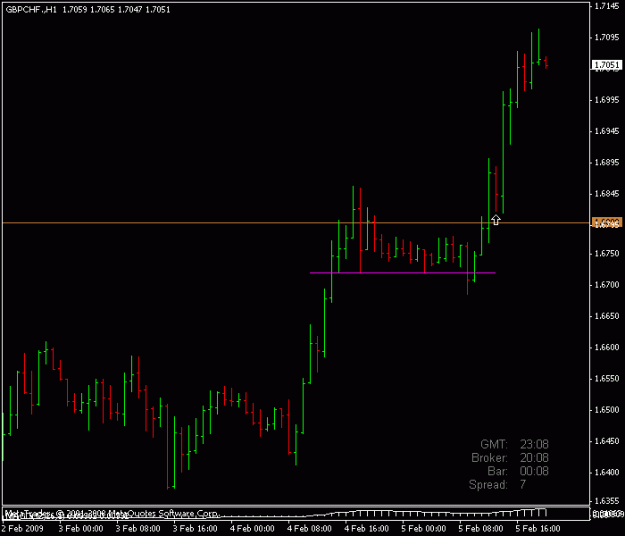Click the GMT time value 23:08
This screenshot has width=625, height=536.
(x=534, y=444)
